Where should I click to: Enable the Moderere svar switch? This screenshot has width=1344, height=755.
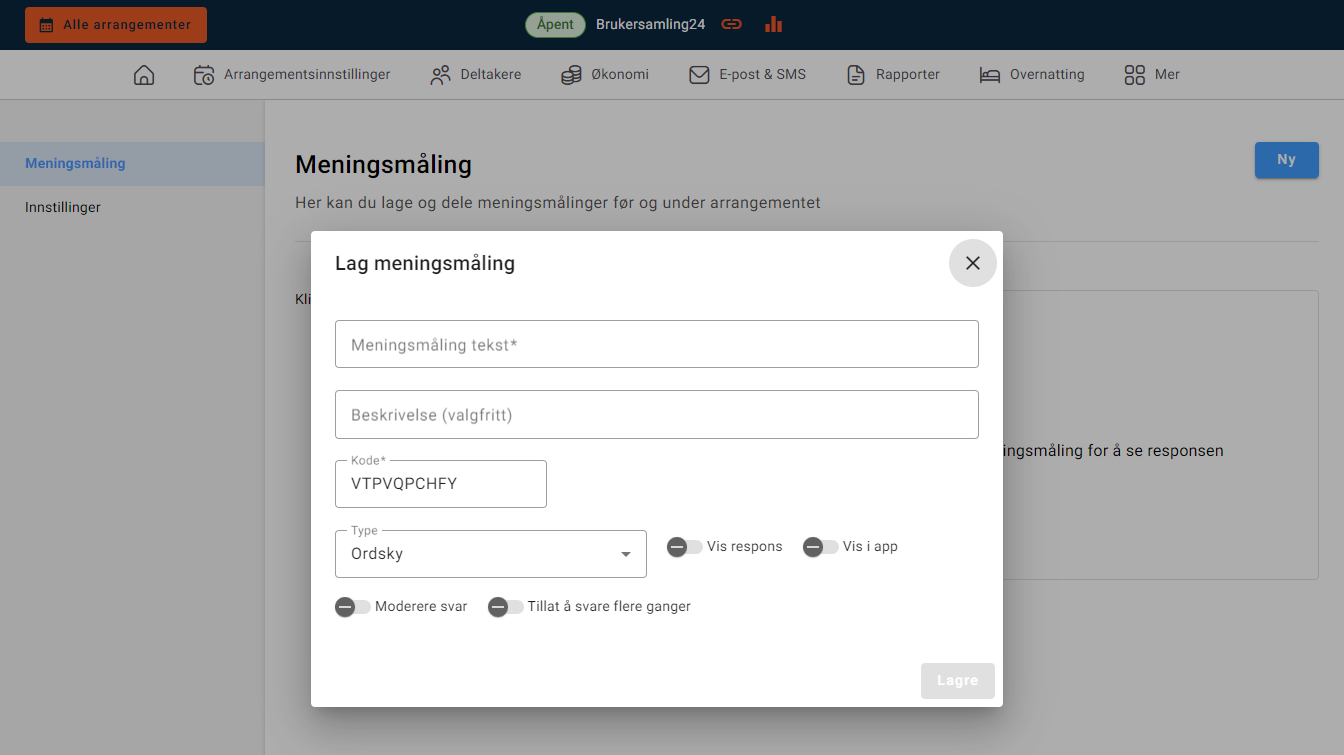tap(353, 607)
